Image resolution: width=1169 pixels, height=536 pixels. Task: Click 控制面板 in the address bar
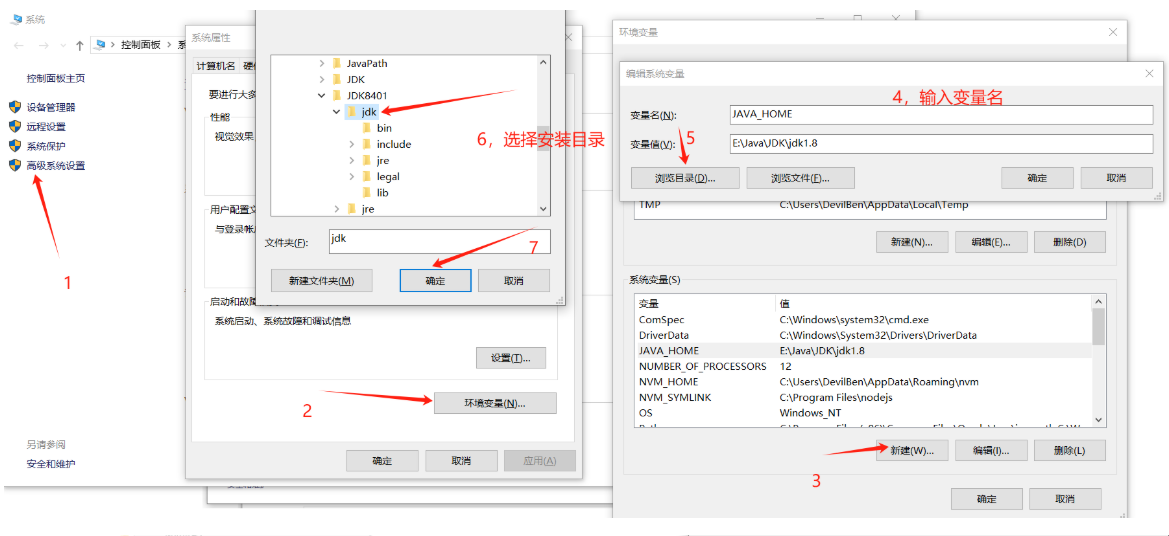(x=142, y=45)
